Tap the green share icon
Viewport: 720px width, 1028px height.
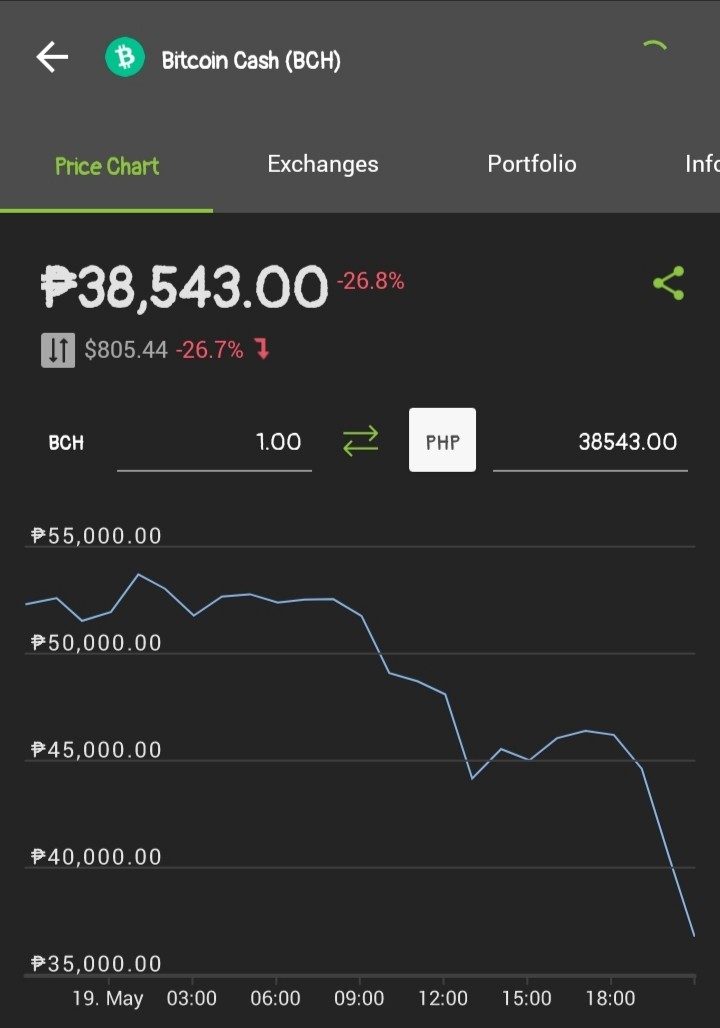(x=669, y=283)
